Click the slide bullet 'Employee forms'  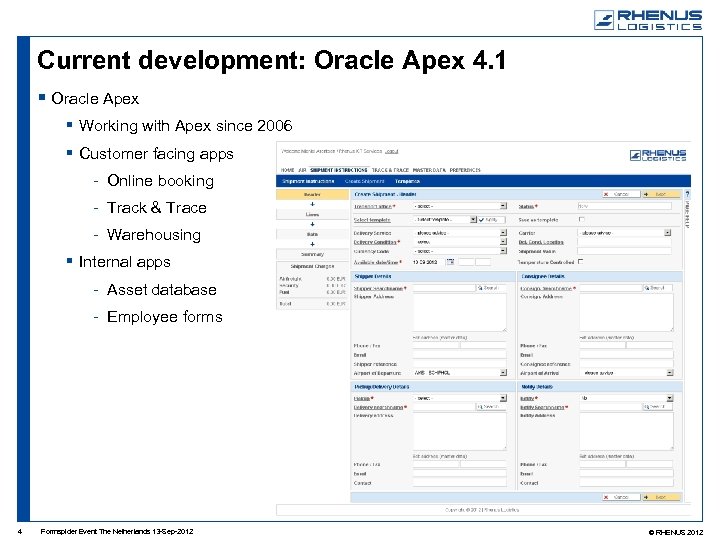pos(164,317)
